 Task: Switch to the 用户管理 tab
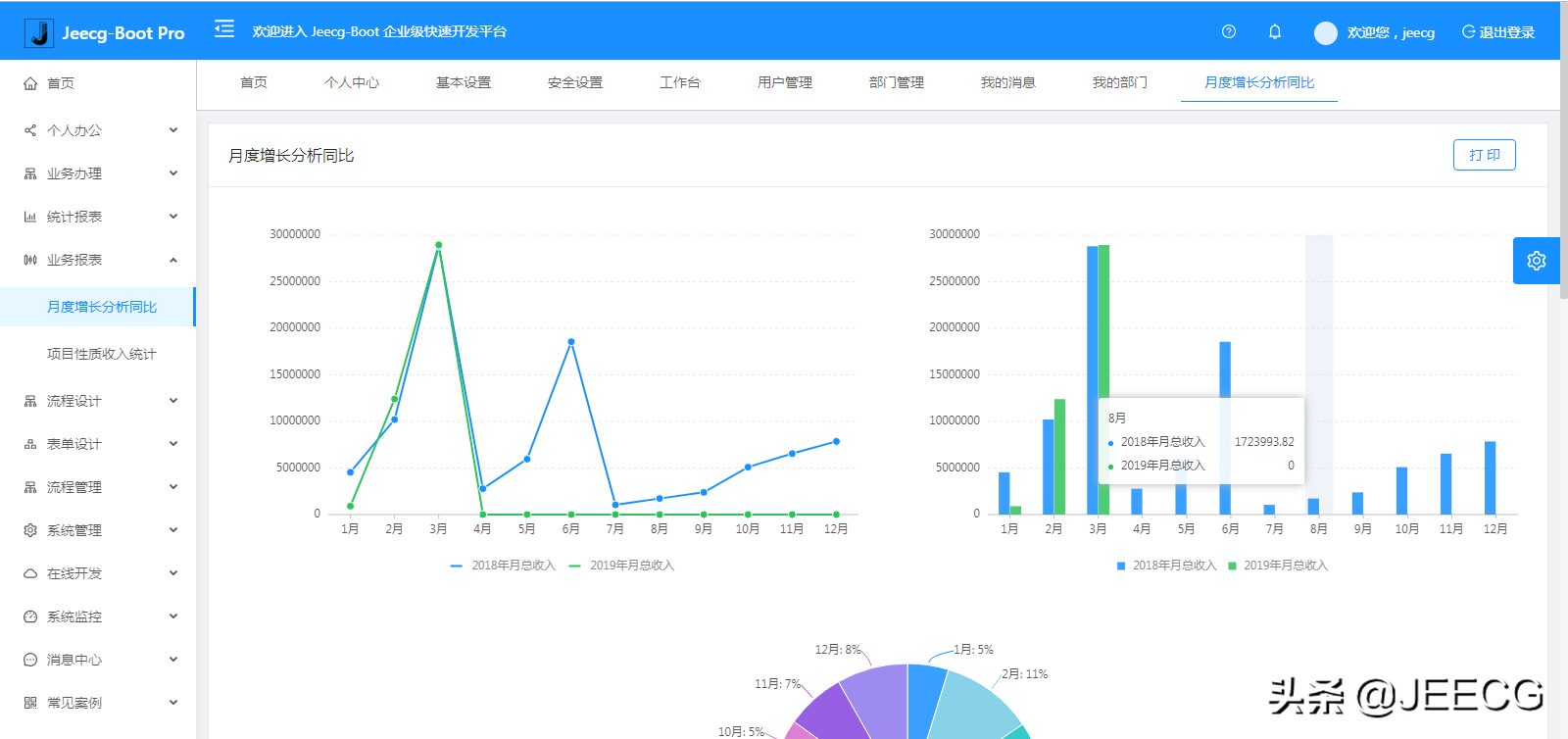pos(784,82)
